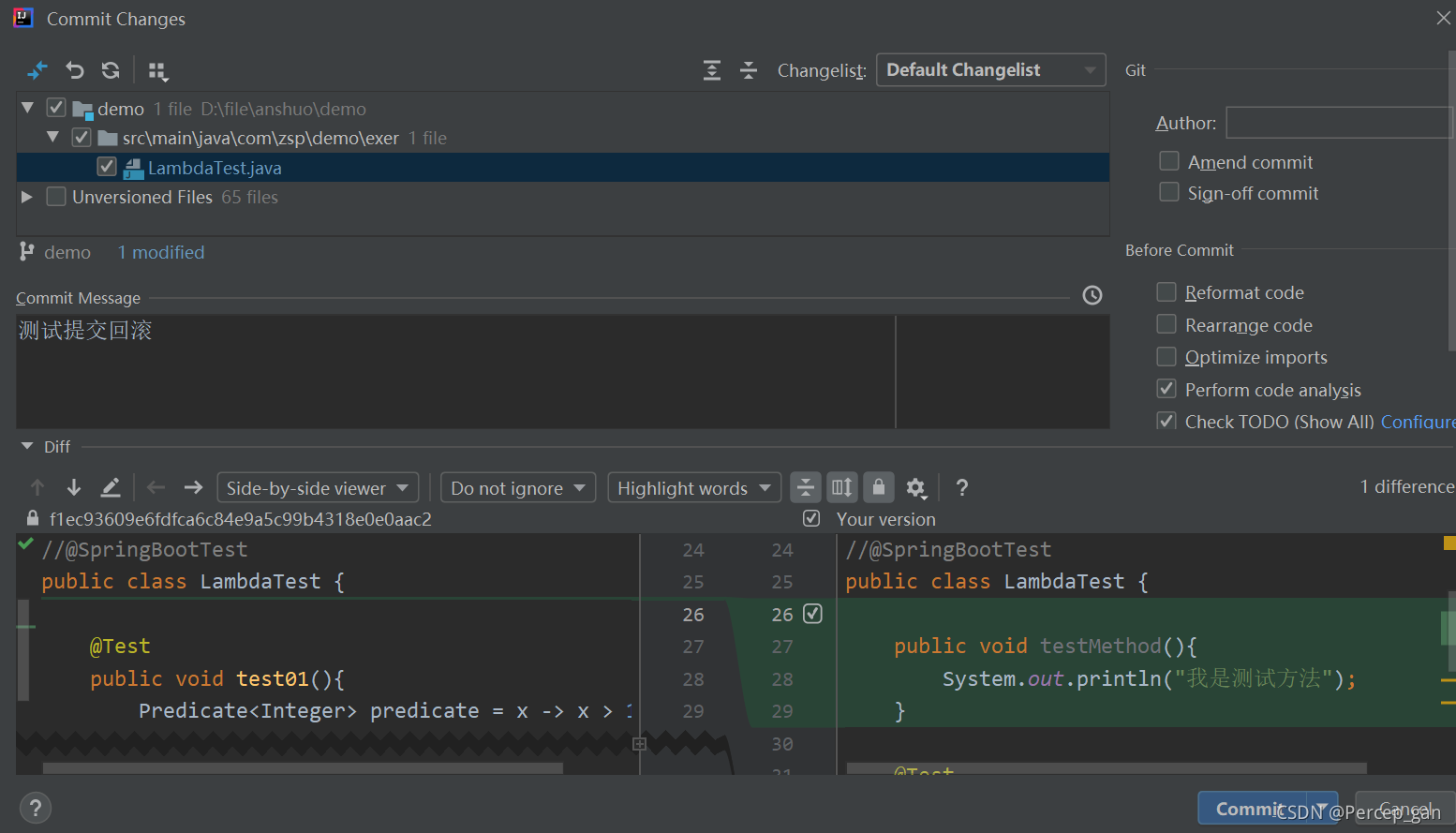Click the branch icon beside demo
Screen dimensions: 1456x833
(27, 251)
